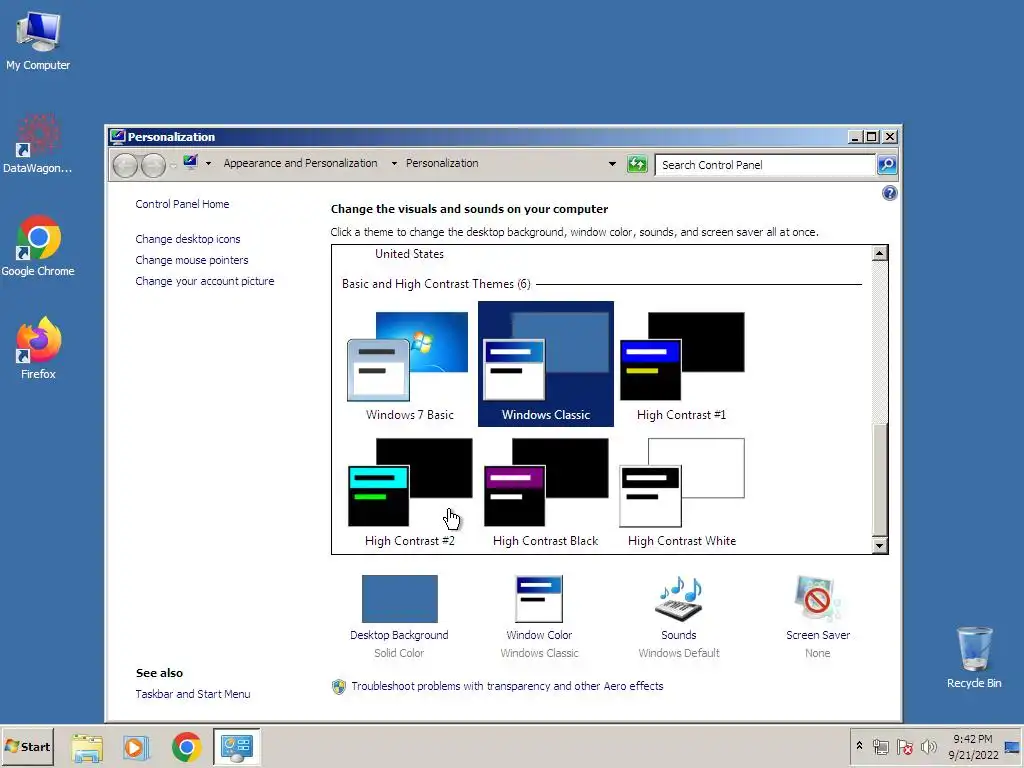Open the Recycle Bin
The width and height of the screenshot is (1024, 768).
click(974, 657)
